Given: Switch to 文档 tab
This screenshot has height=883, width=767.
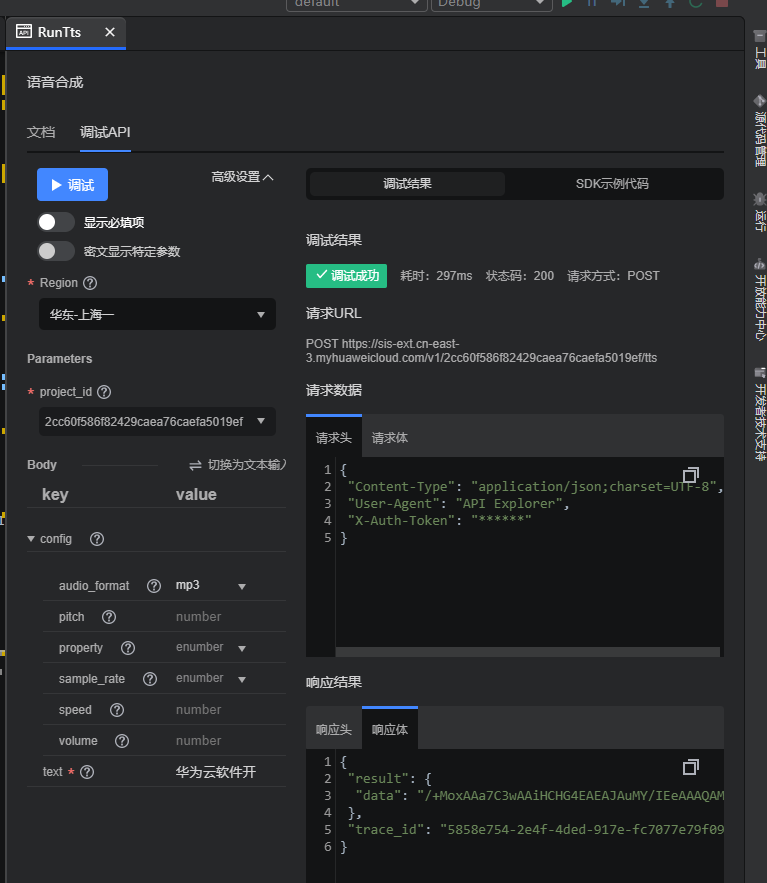Looking at the screenshot, I should coord(41,132).
